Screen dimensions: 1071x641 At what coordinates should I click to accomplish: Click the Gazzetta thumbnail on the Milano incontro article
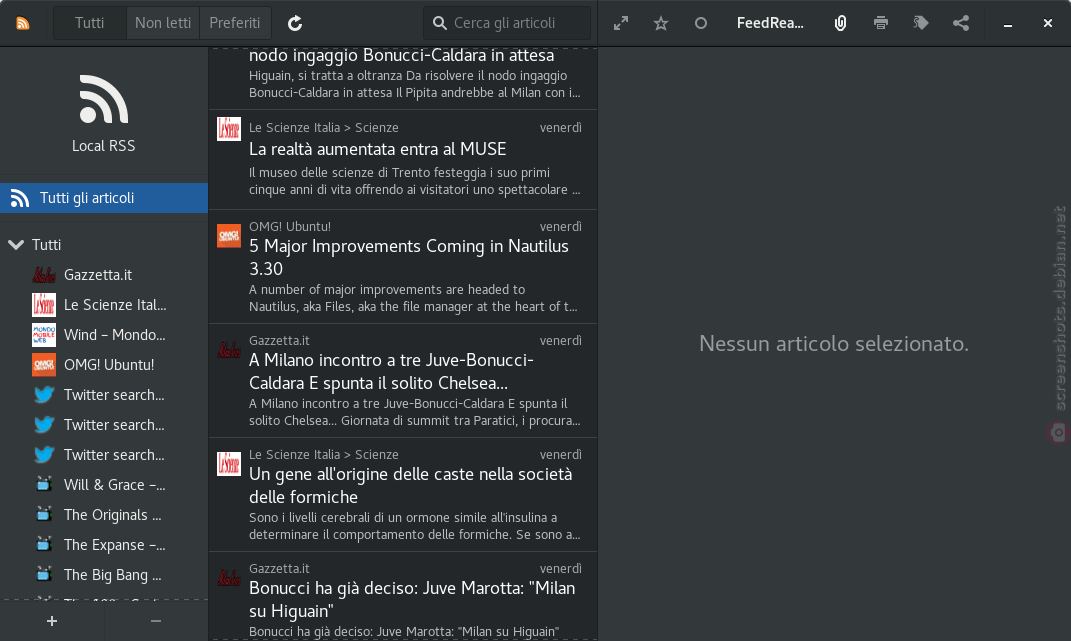pos(229,350)
